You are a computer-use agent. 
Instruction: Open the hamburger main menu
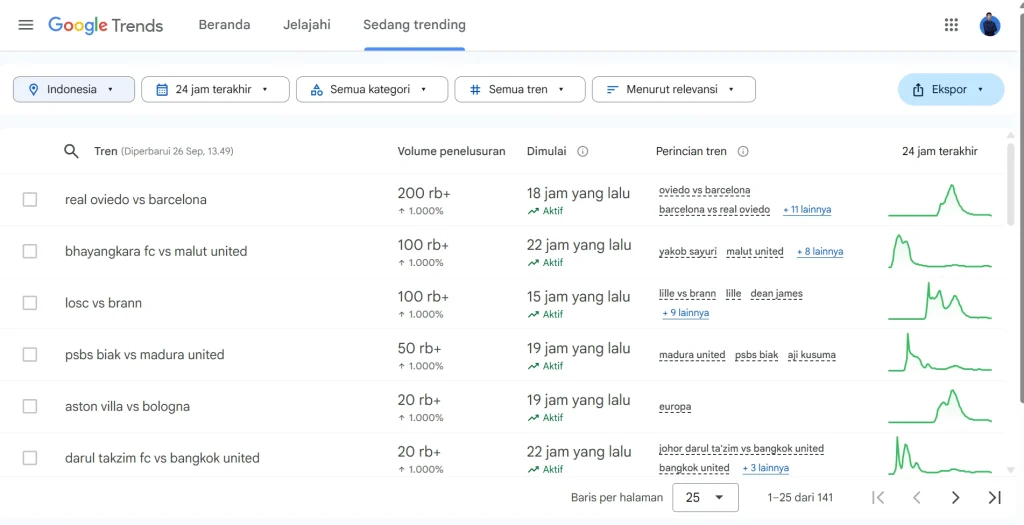click(x=25, y=25)
